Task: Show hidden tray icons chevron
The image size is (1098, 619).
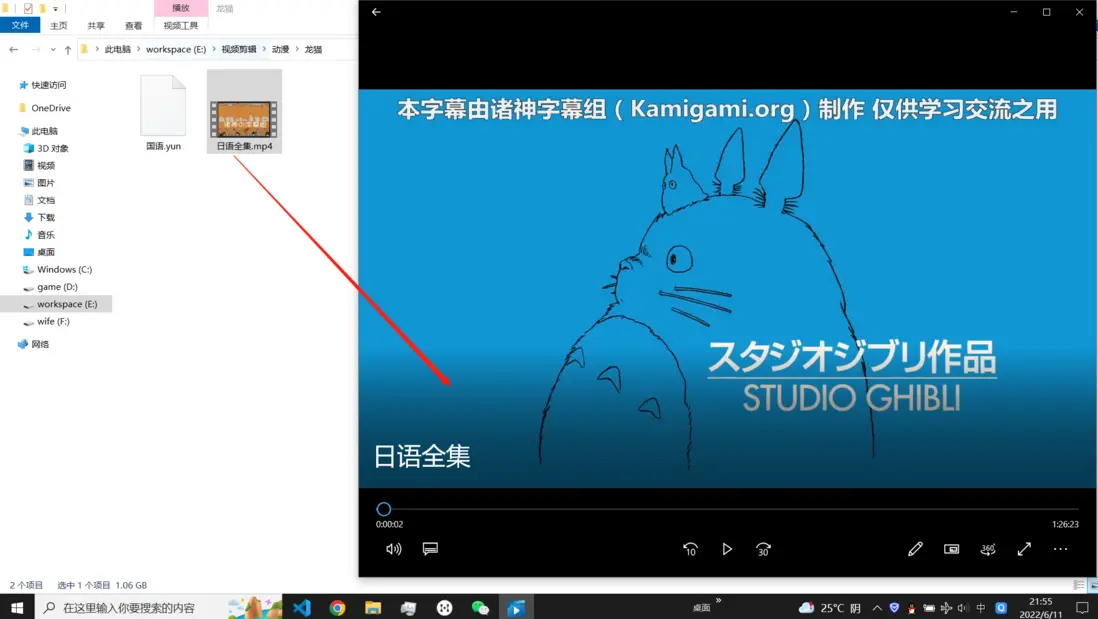Action: pos(877,608)
